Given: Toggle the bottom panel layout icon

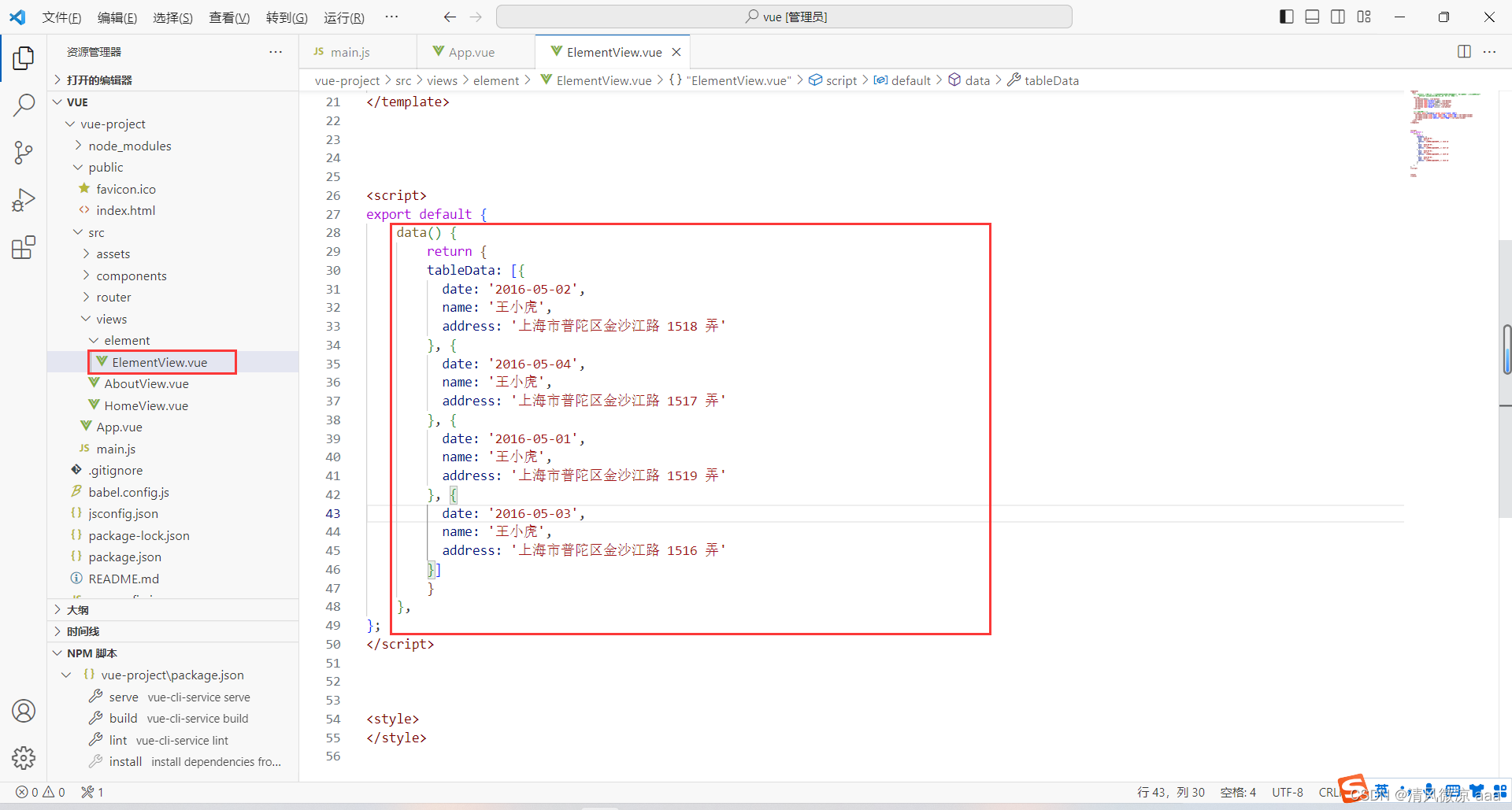Looking at the screenshot, I should (1312, 17).
